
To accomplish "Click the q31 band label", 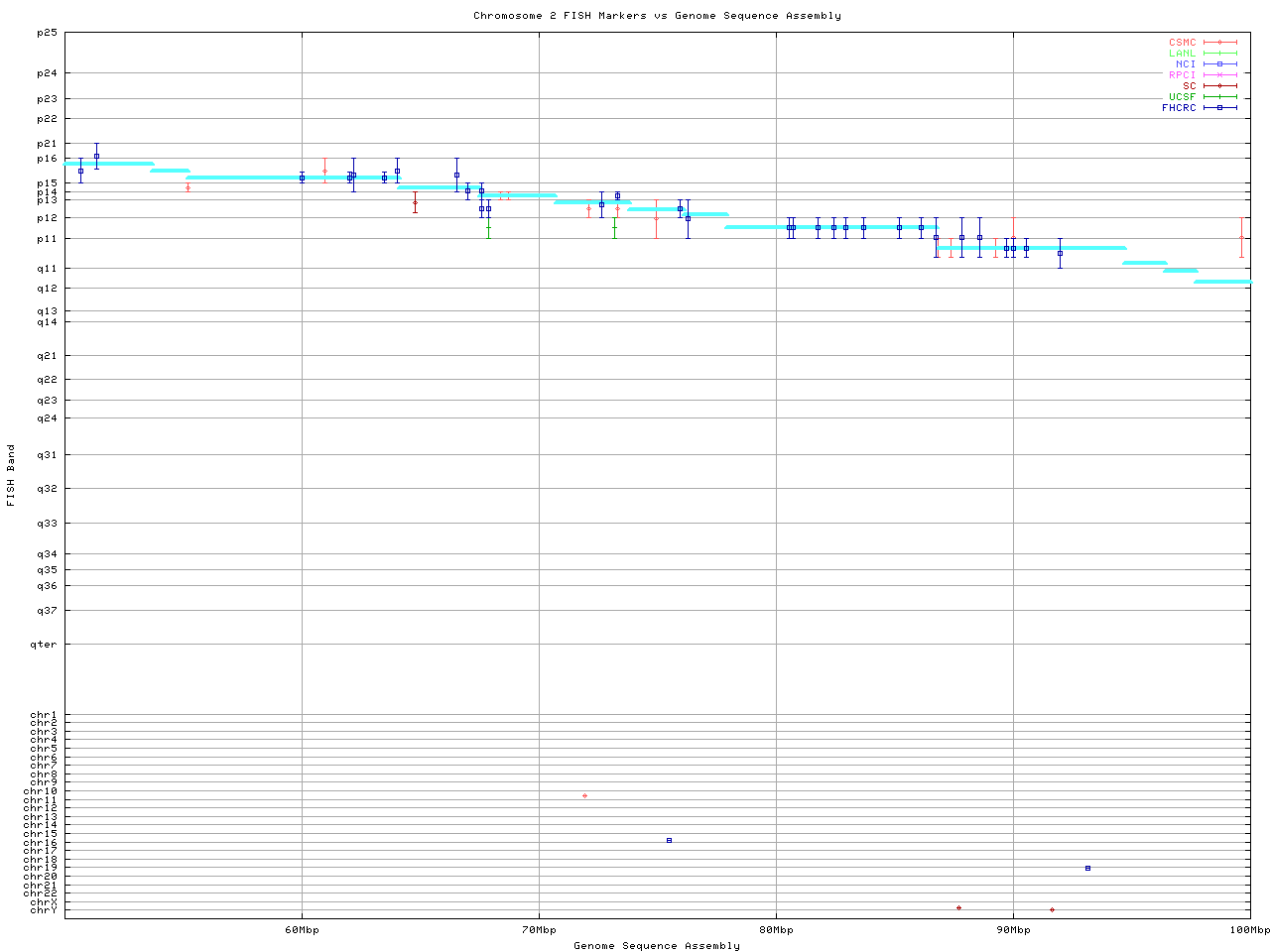I will click(x=48, y=455).
